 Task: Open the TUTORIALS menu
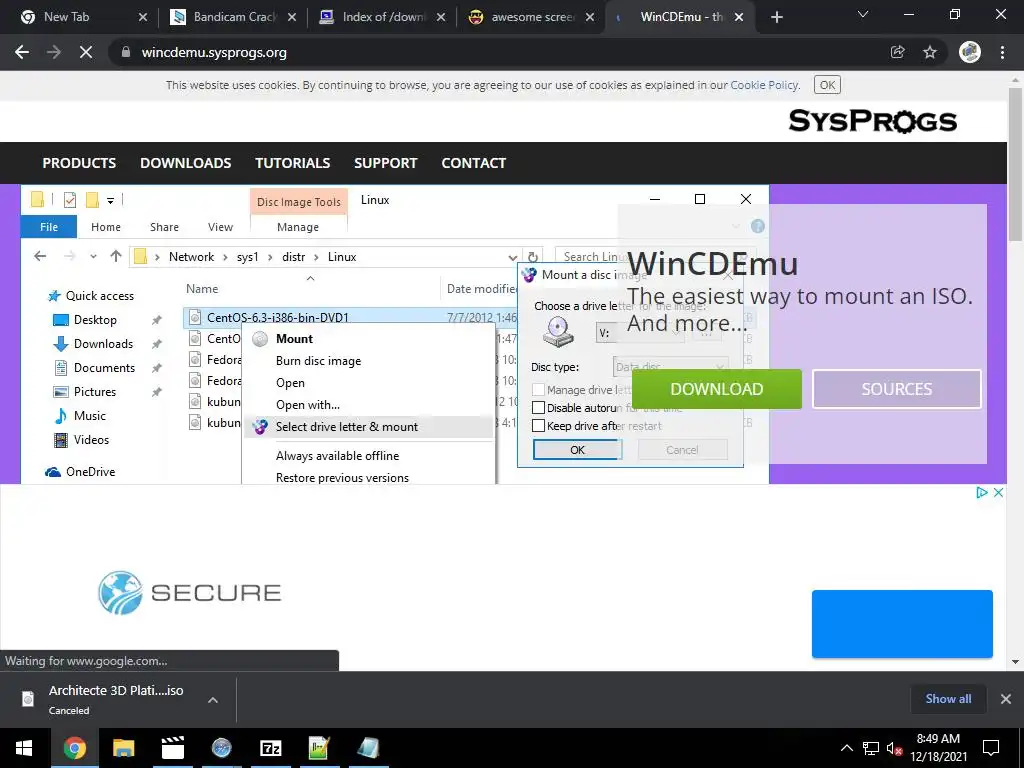click(293, 163)
